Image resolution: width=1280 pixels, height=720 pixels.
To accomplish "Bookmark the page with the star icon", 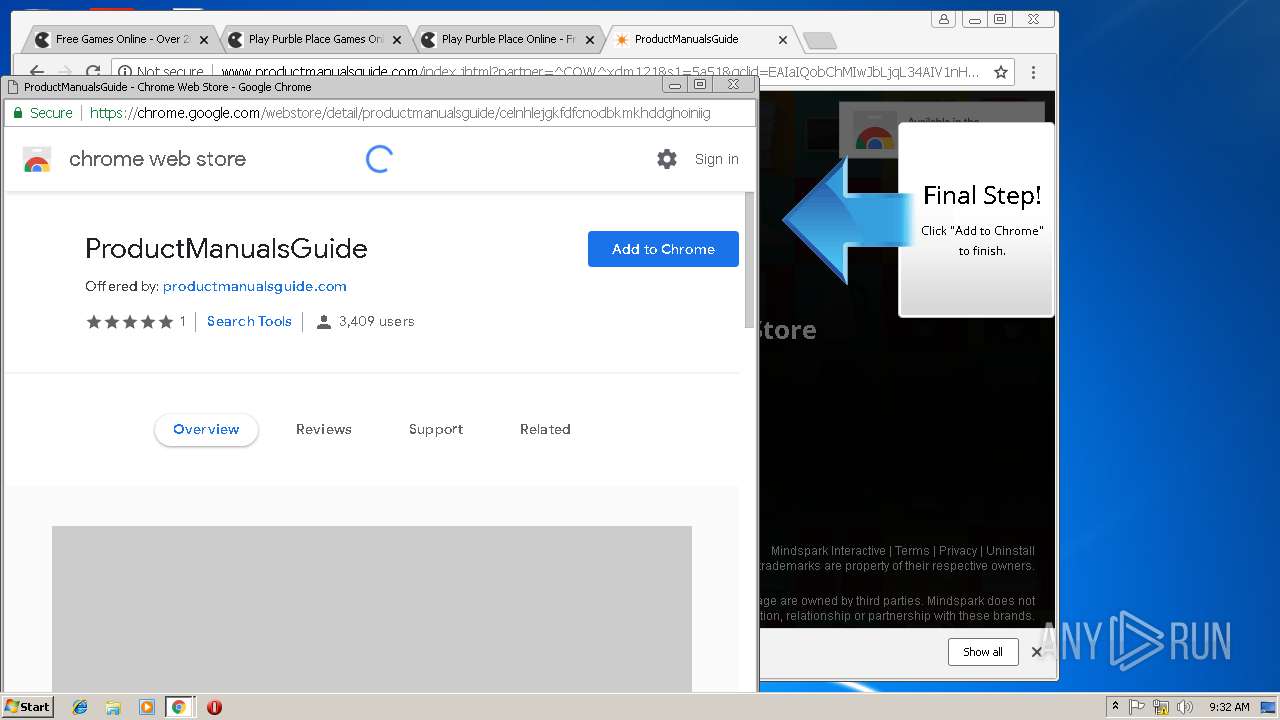I will (1000, 72).
